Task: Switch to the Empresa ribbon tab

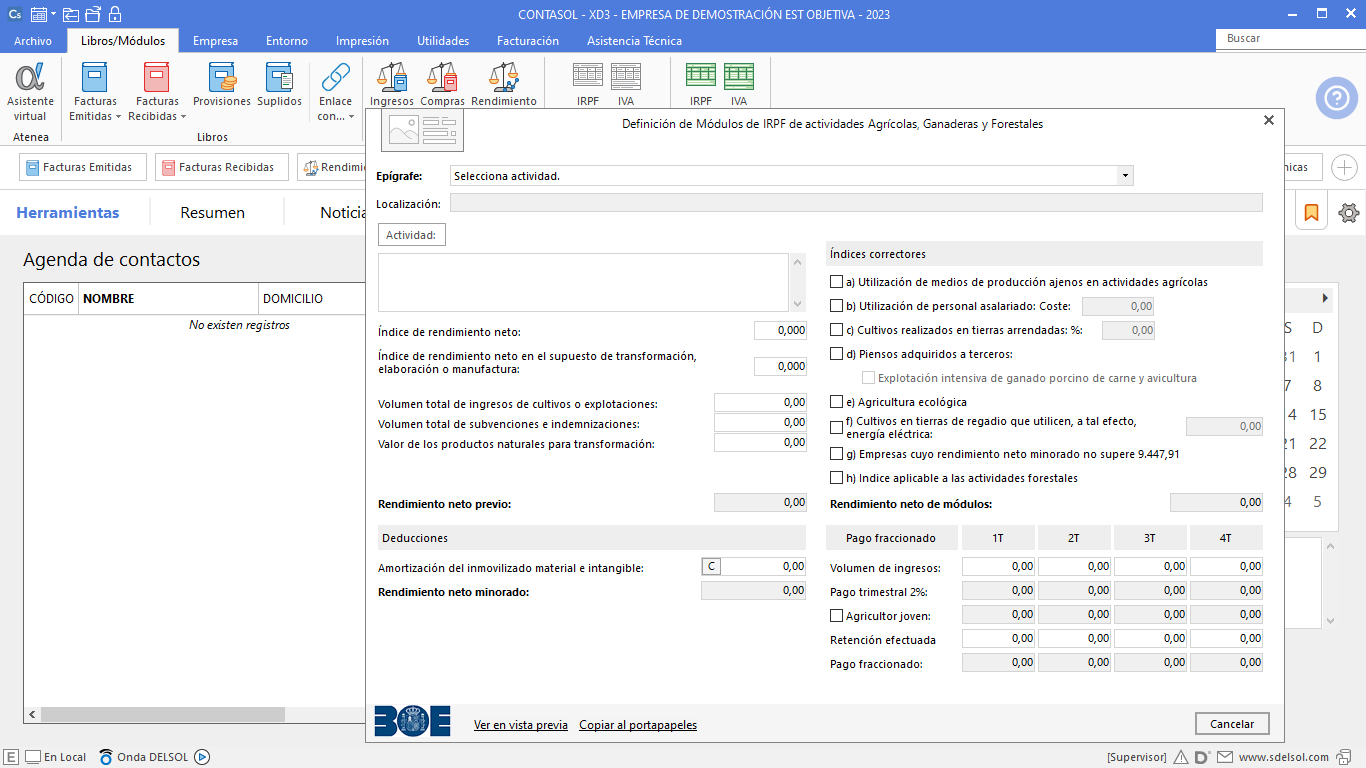Action: tap(215, 41)
